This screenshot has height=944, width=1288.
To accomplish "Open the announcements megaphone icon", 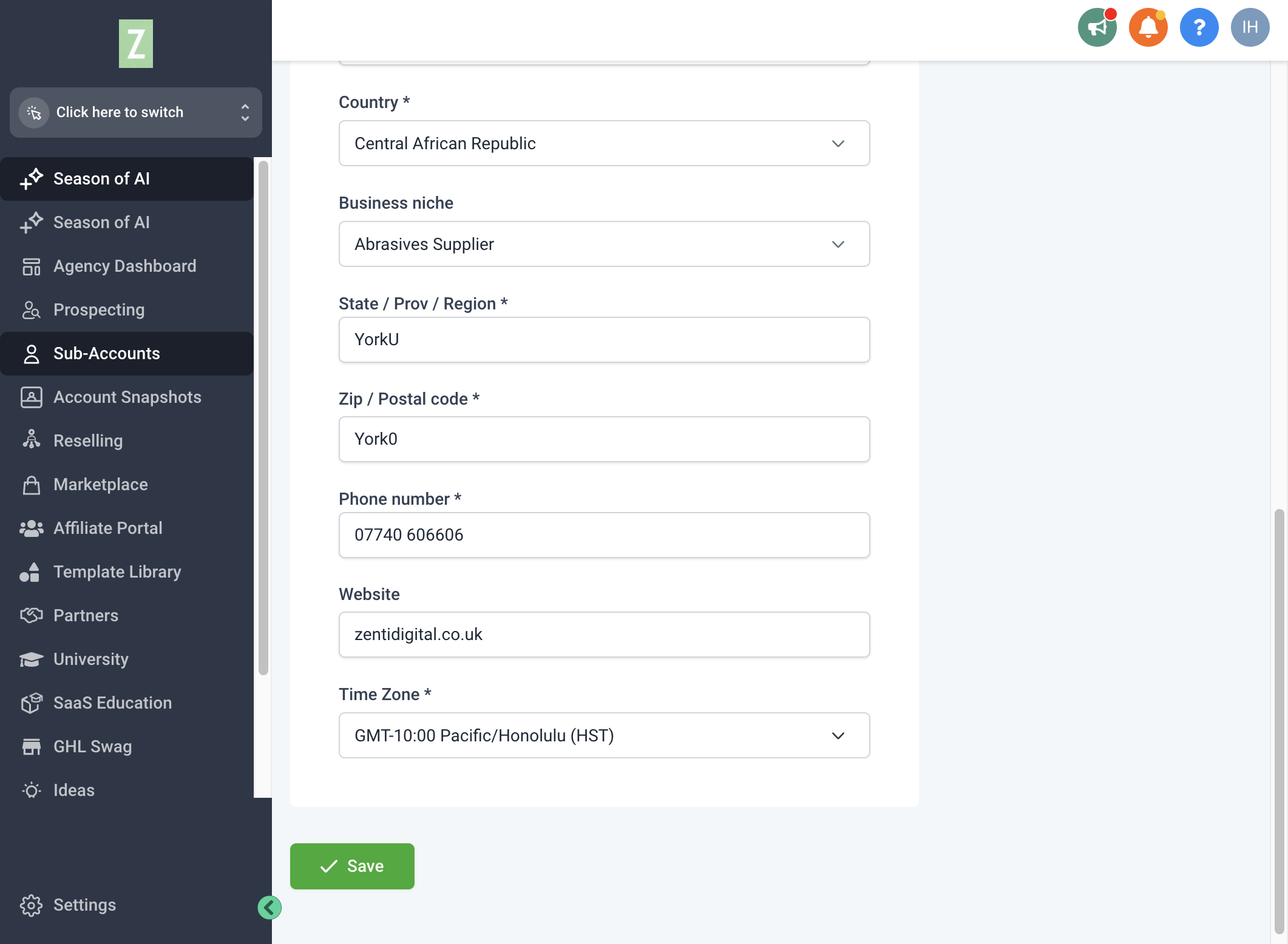I will (x=1097, y=27).
